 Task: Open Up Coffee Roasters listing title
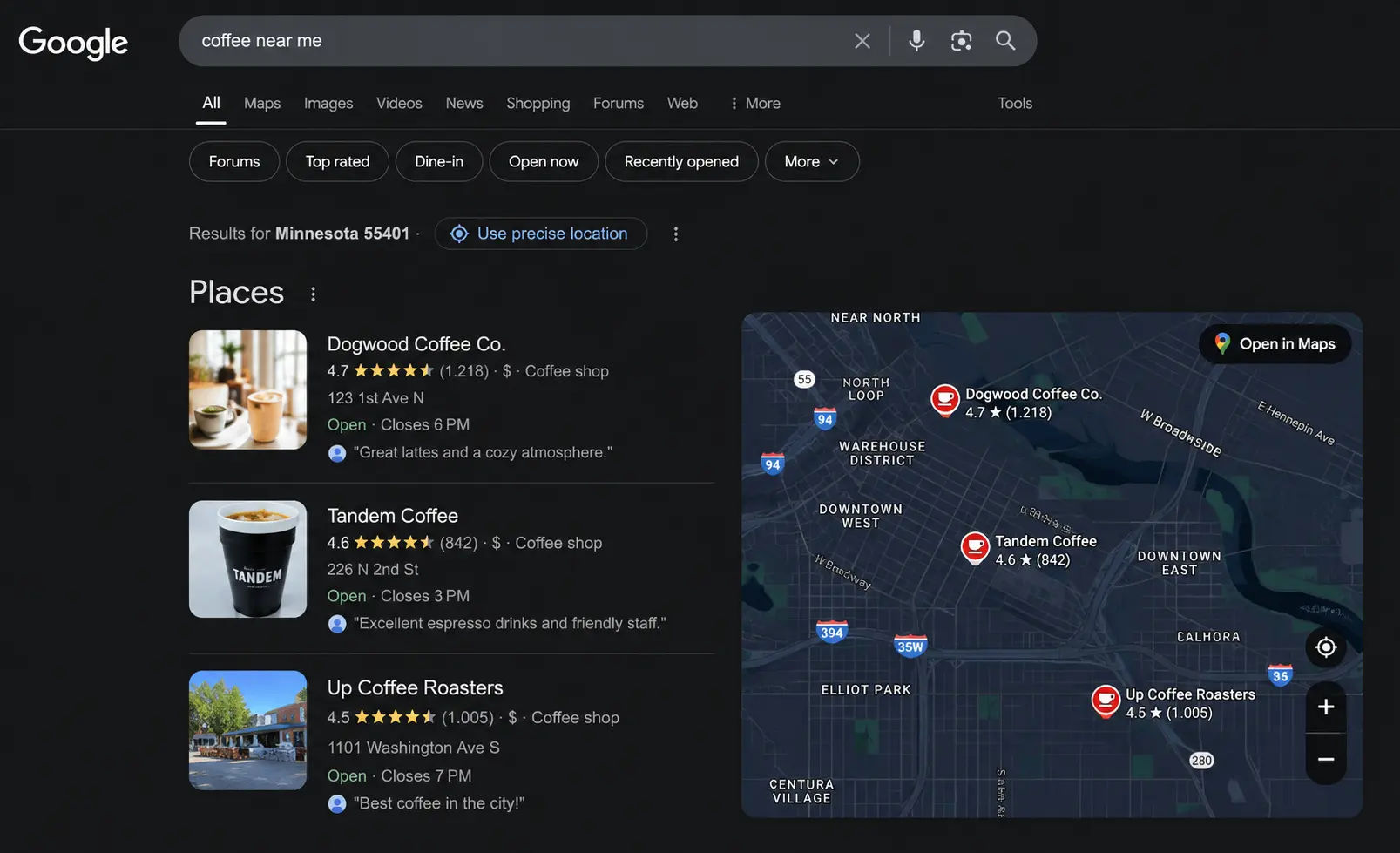coord(416,687)
